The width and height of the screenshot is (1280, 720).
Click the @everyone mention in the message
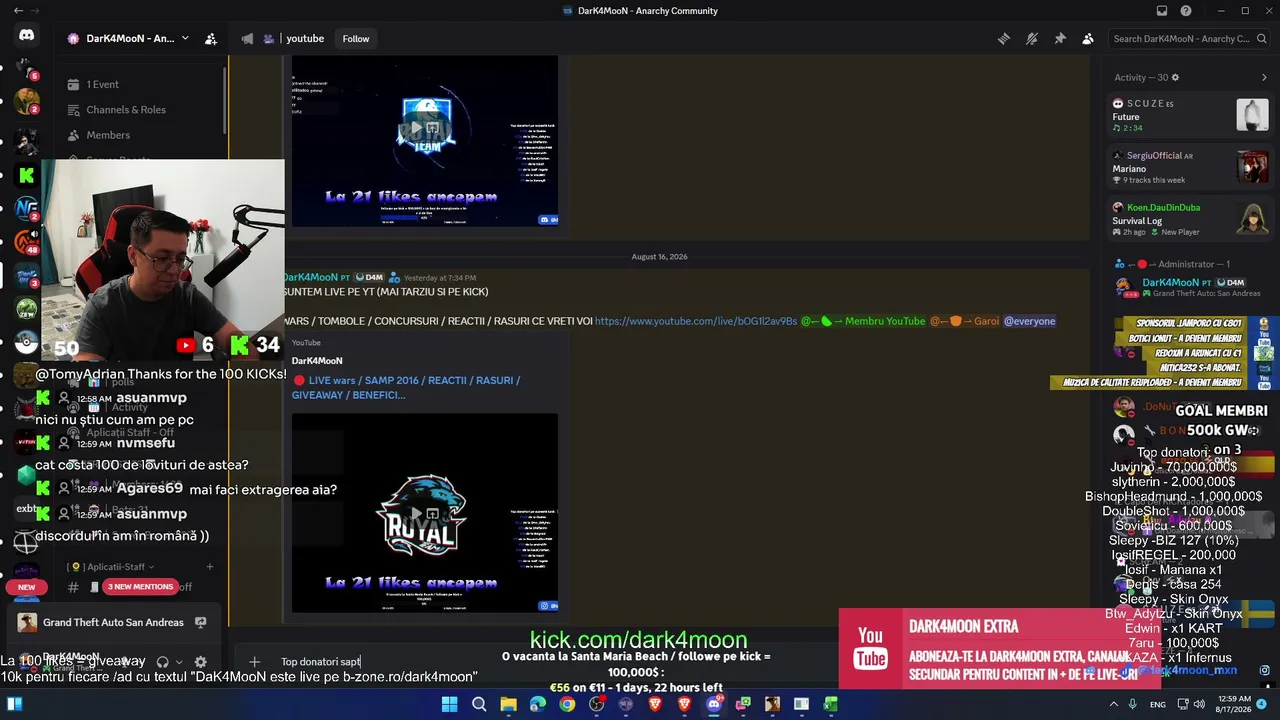1030,321
